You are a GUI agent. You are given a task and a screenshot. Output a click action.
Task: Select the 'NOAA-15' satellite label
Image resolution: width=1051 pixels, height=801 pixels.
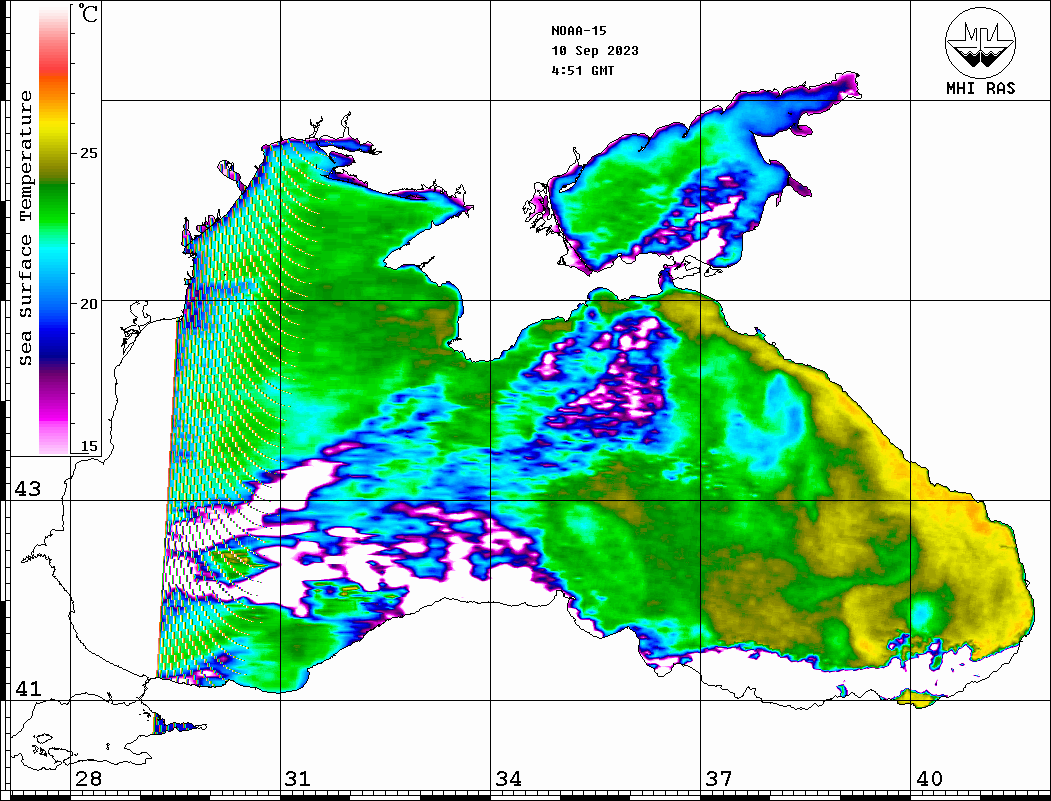[x=579, y=30]
